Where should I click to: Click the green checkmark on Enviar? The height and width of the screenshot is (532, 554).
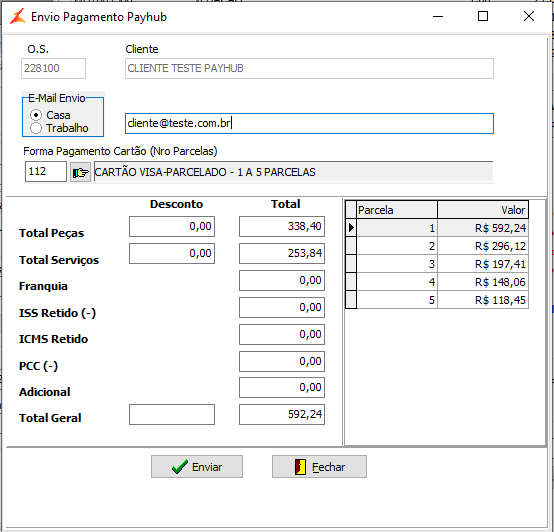(179, 467)
